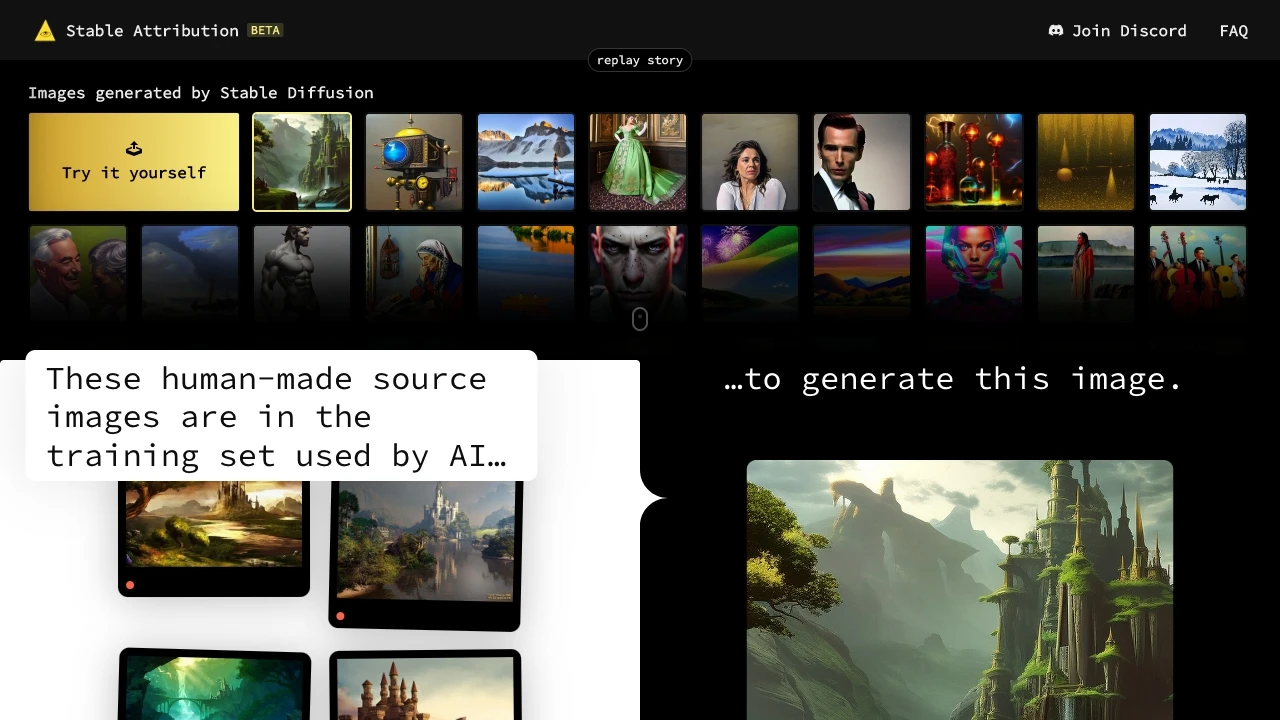Click the musicians with guitars thumbnail
1280x720 pixels.
1197,273
